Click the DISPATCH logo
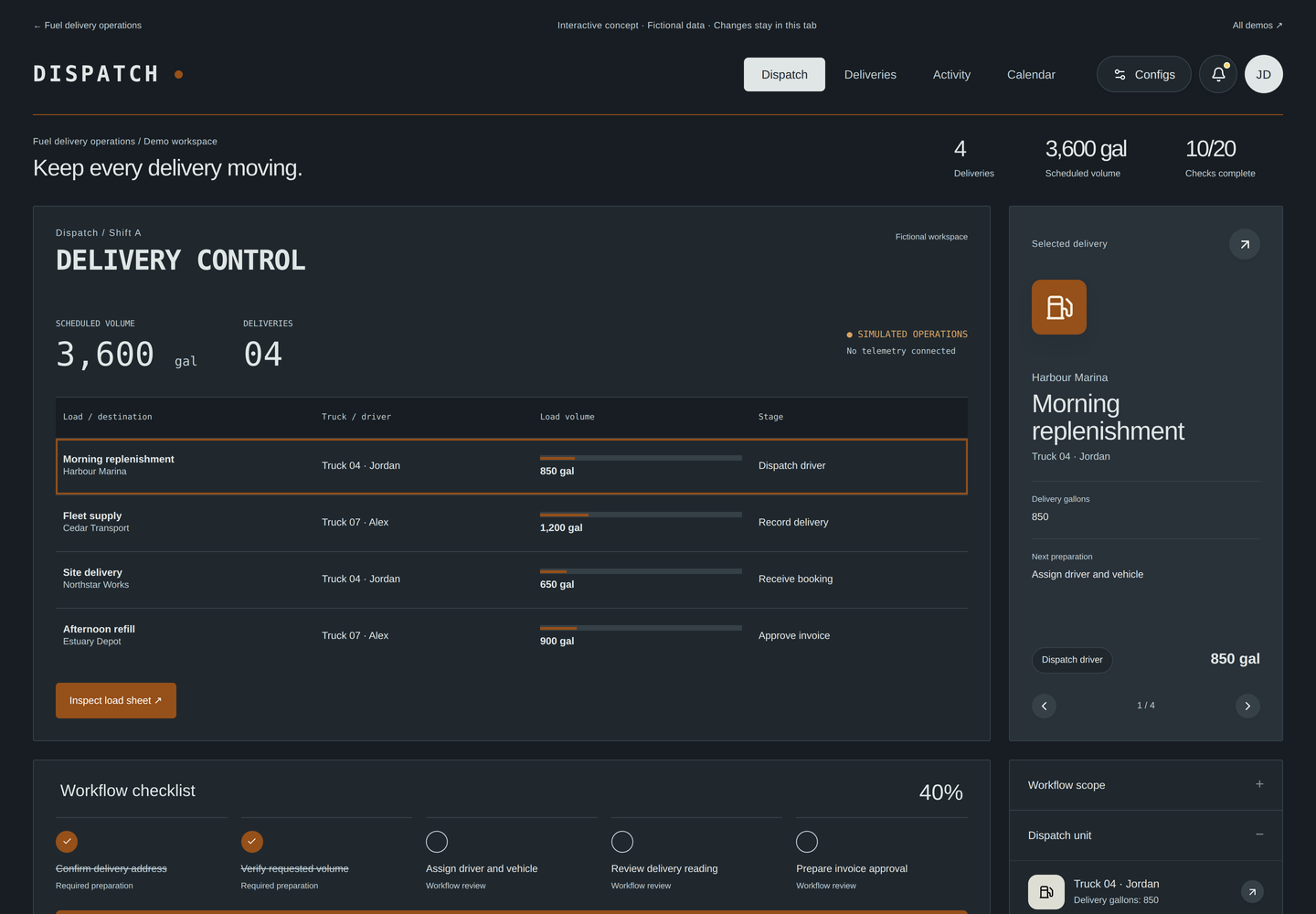 click(x=96, y=74)
